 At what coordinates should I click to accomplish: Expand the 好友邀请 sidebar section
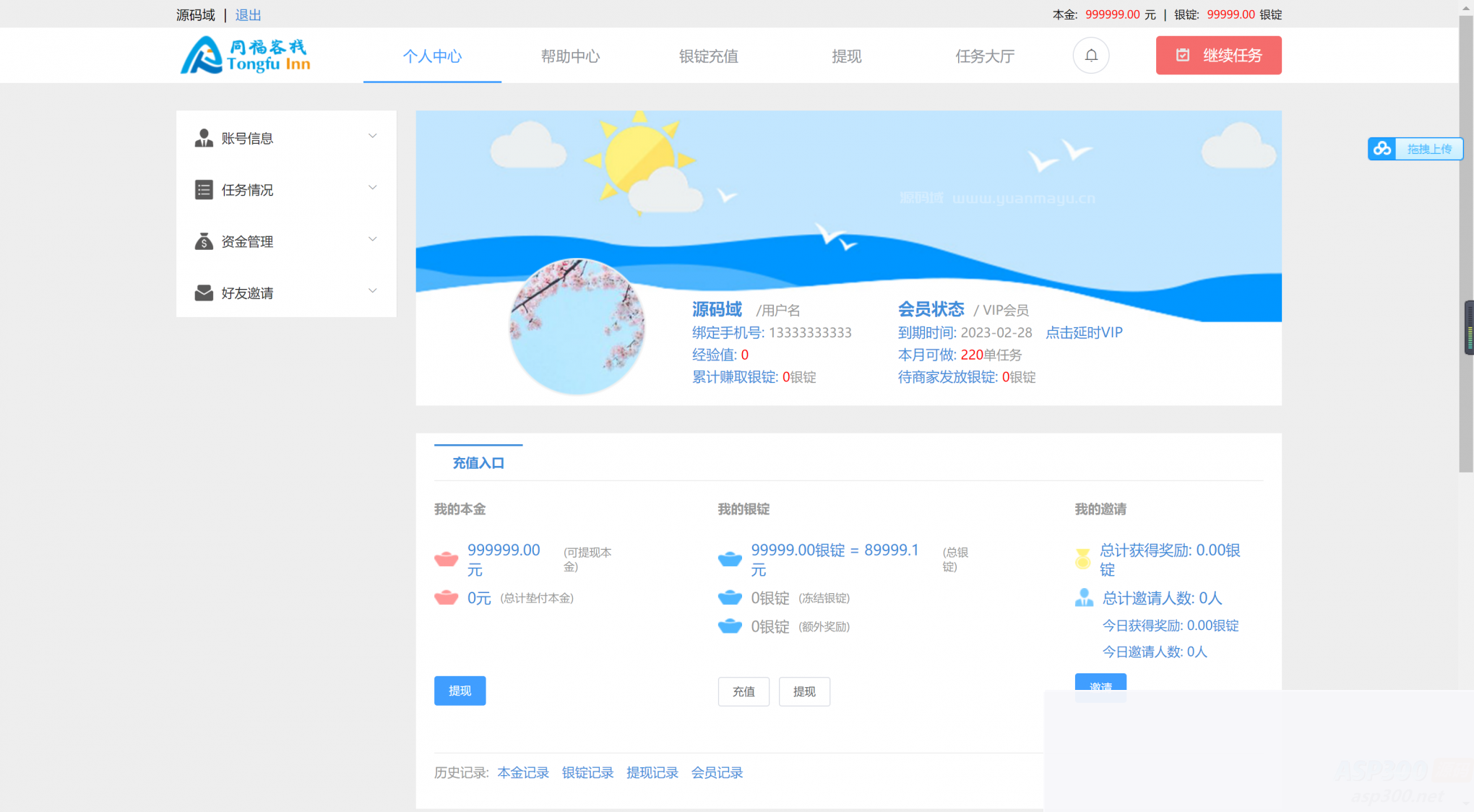pos(373,290)
